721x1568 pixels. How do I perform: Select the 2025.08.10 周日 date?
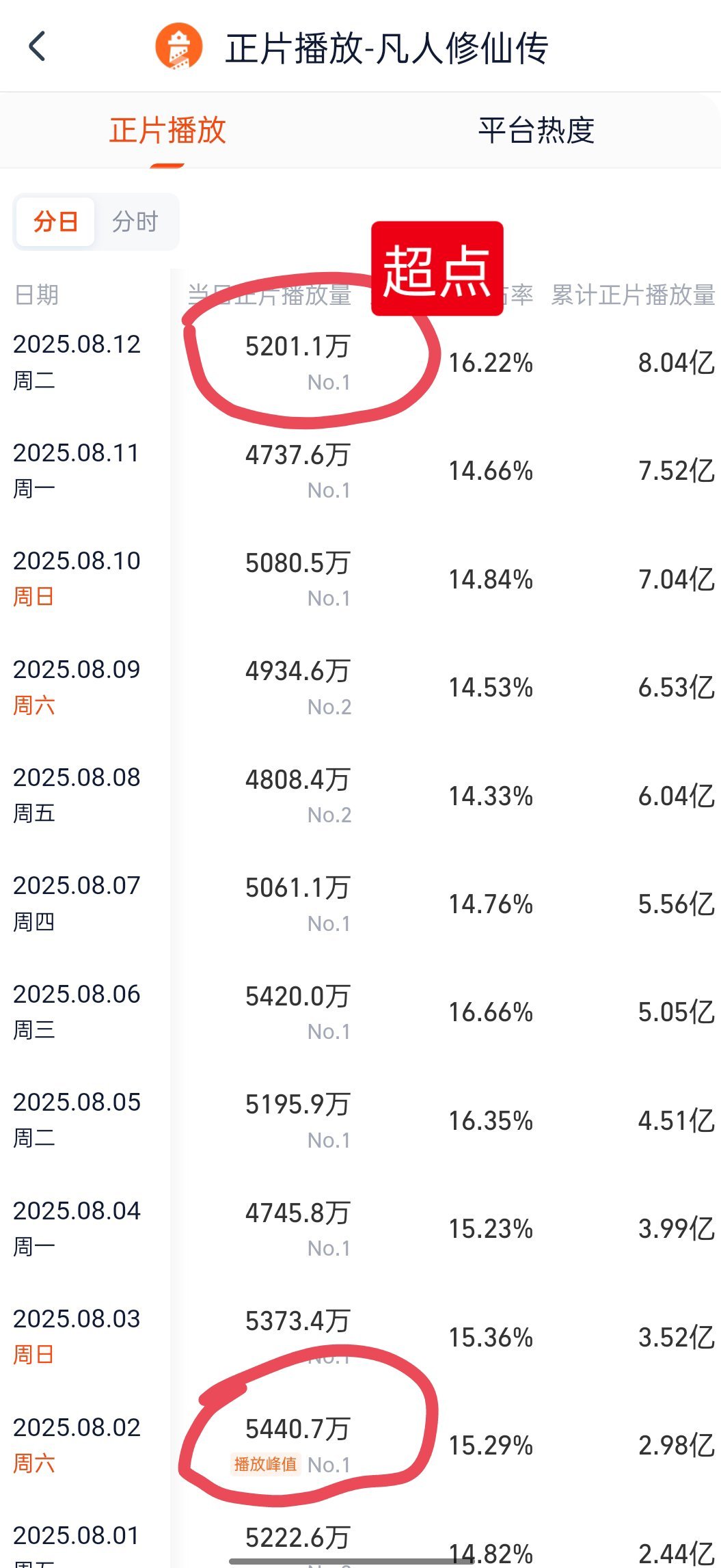(x=77, y=578)
